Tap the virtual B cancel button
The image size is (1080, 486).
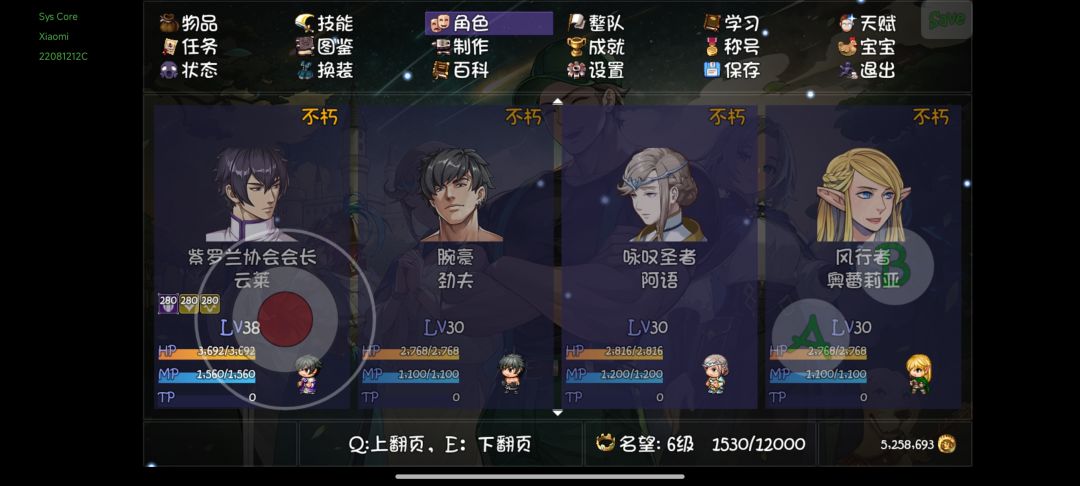895,266
